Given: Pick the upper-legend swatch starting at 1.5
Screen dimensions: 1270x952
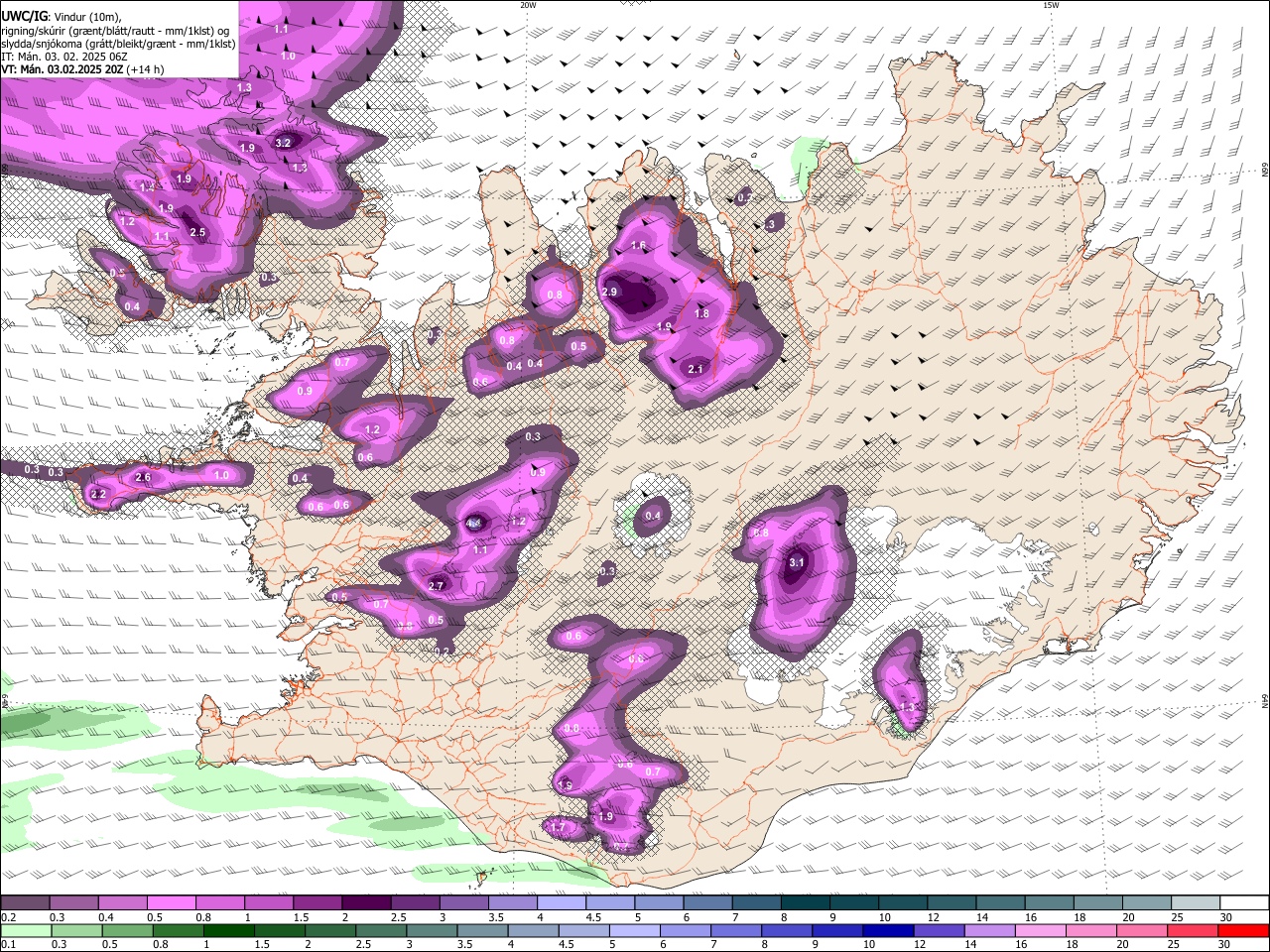Looking at the screenshot, I should [x=317, y=902].
